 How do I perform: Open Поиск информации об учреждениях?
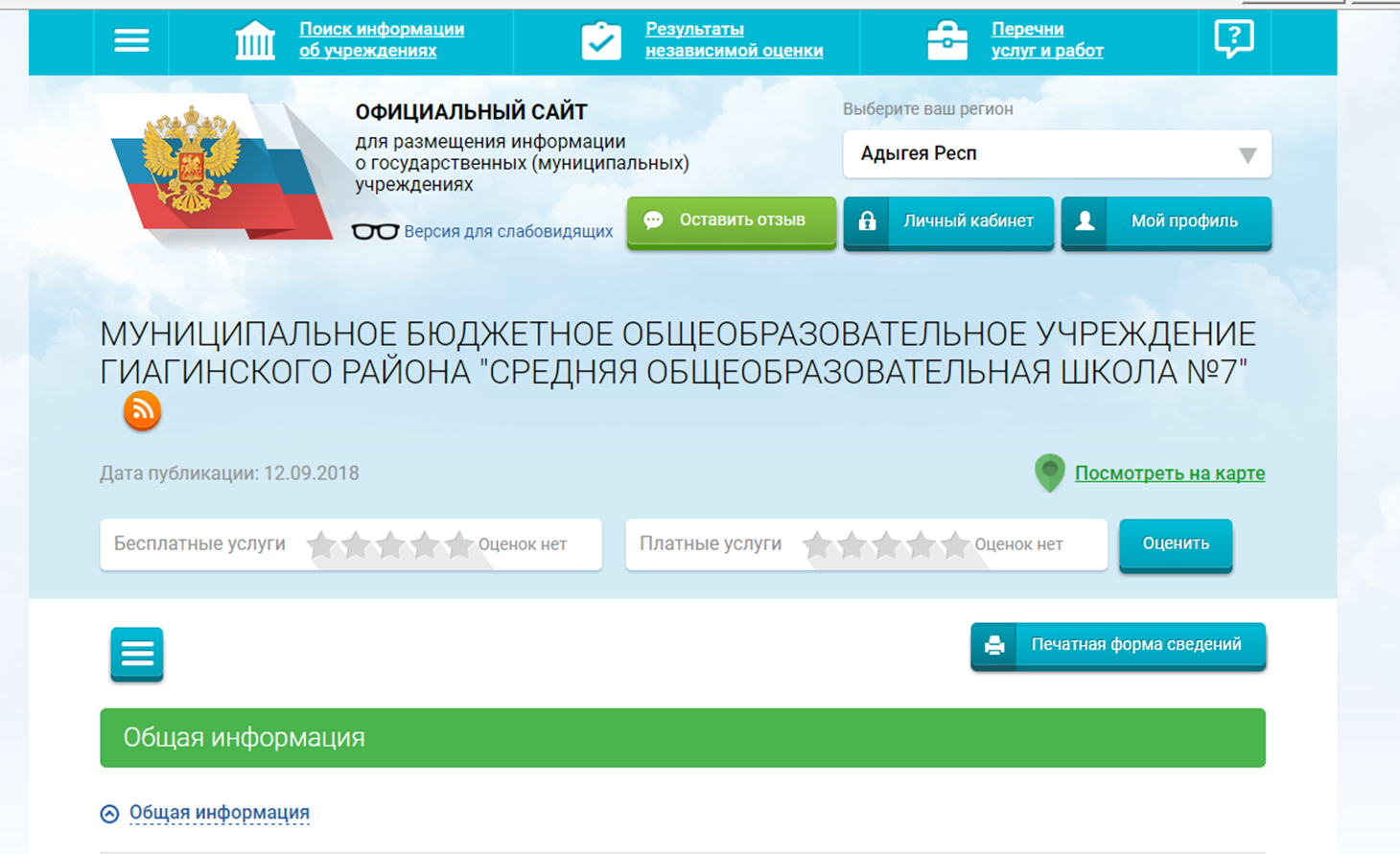[x=382, y=40]
